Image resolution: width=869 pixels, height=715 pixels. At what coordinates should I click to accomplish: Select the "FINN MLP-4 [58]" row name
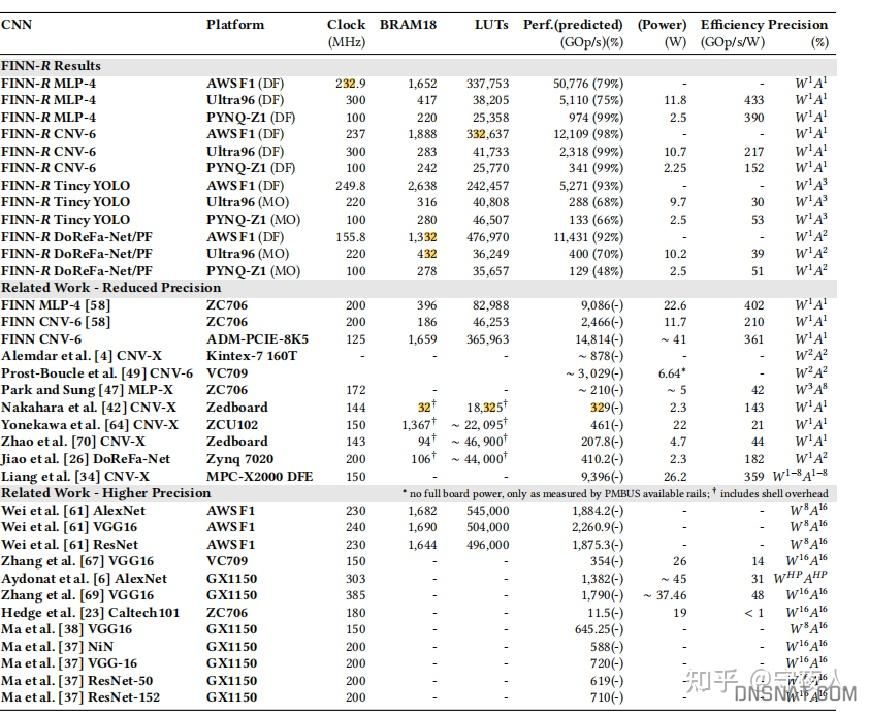pos(55,305)
